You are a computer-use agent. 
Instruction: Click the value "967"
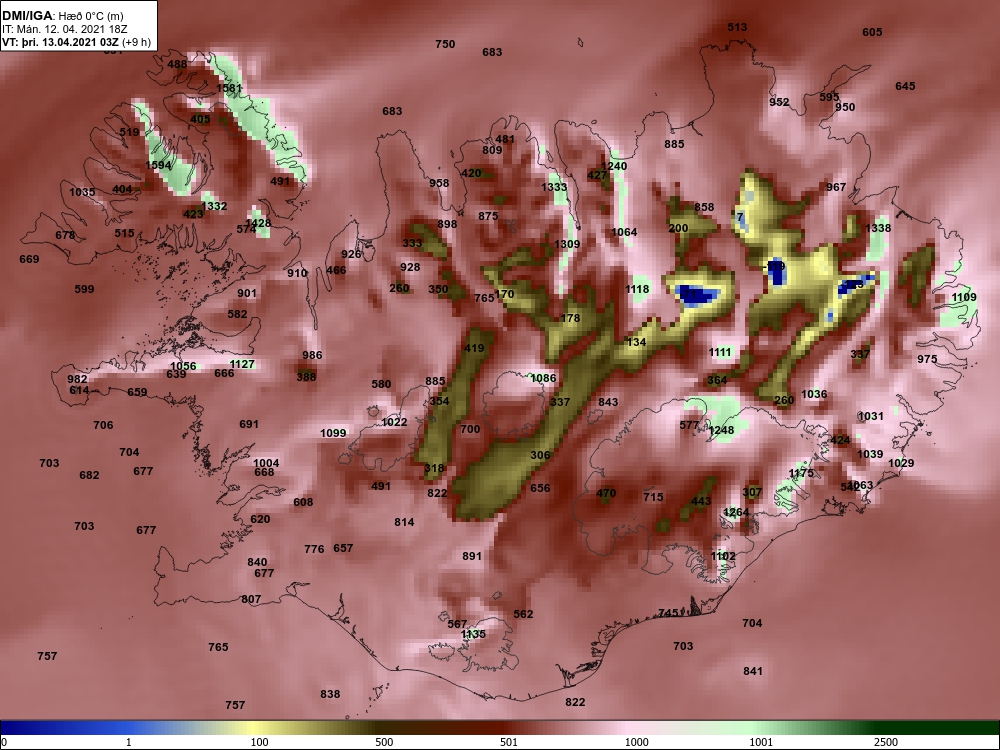point(836,187)
